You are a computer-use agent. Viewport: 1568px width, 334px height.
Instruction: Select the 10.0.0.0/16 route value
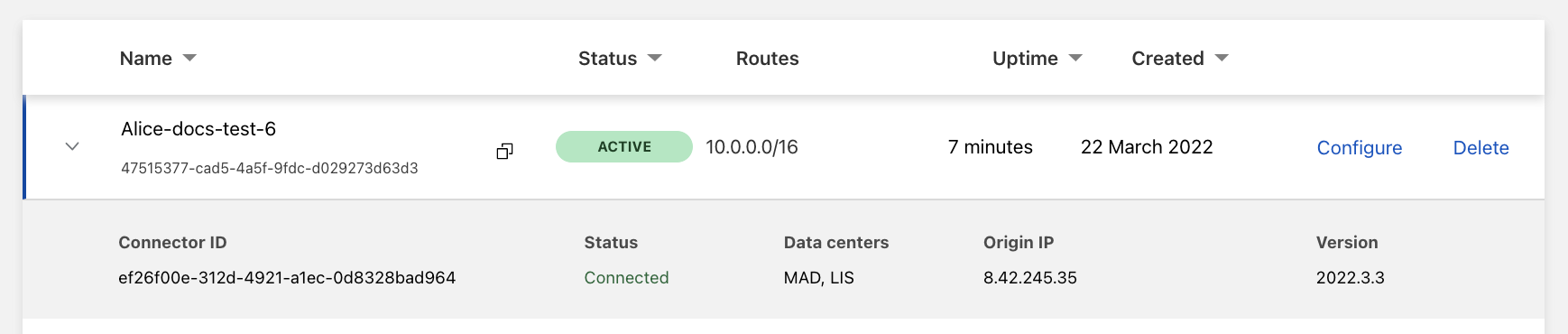pyautogui.click(x=752, y=147)
